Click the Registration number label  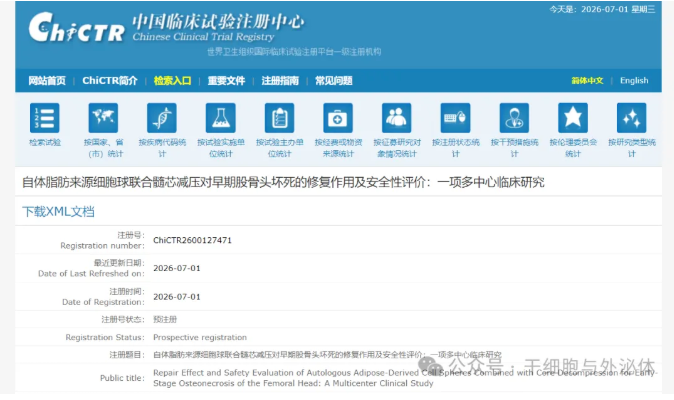102,246
